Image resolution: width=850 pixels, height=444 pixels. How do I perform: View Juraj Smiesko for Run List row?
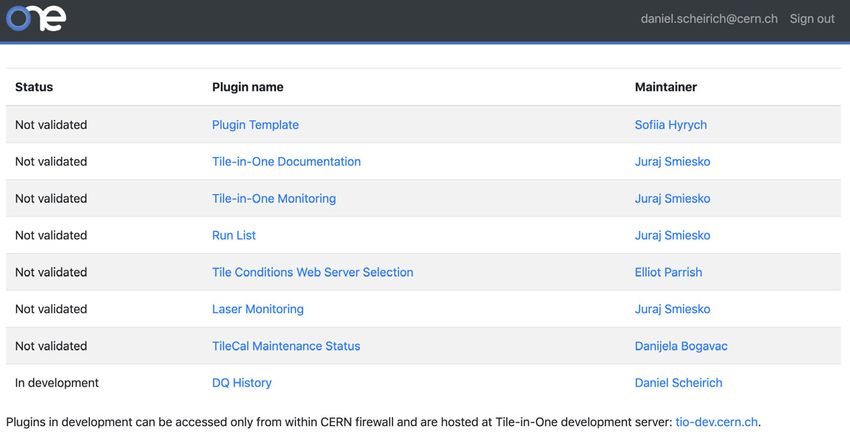[x=672, y=235]
